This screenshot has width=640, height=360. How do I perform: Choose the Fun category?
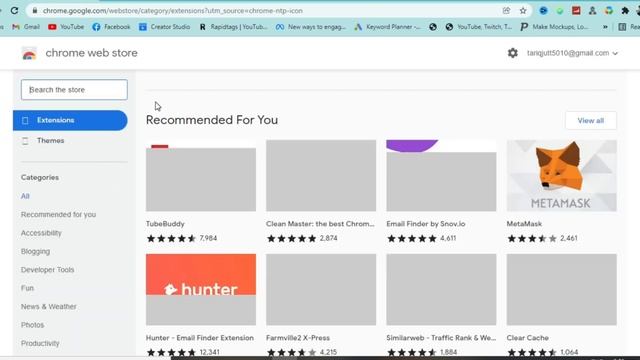[27, 288]
